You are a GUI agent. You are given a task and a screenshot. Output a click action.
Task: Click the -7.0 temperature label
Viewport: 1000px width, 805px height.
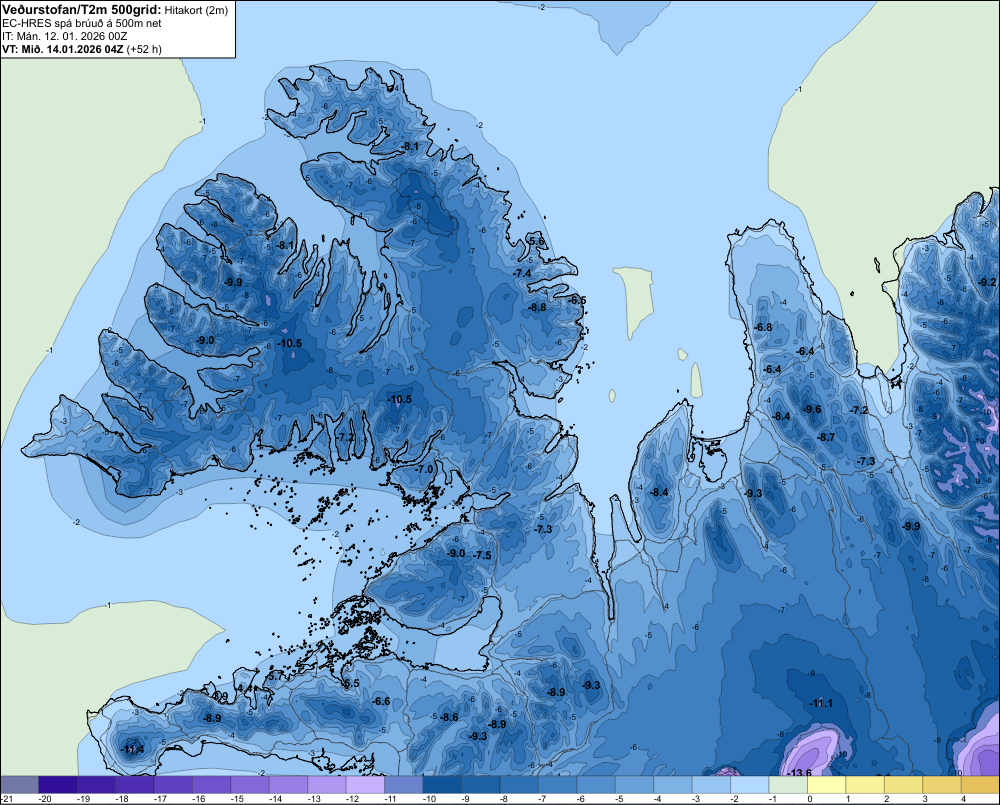click(x=424, y=469)
